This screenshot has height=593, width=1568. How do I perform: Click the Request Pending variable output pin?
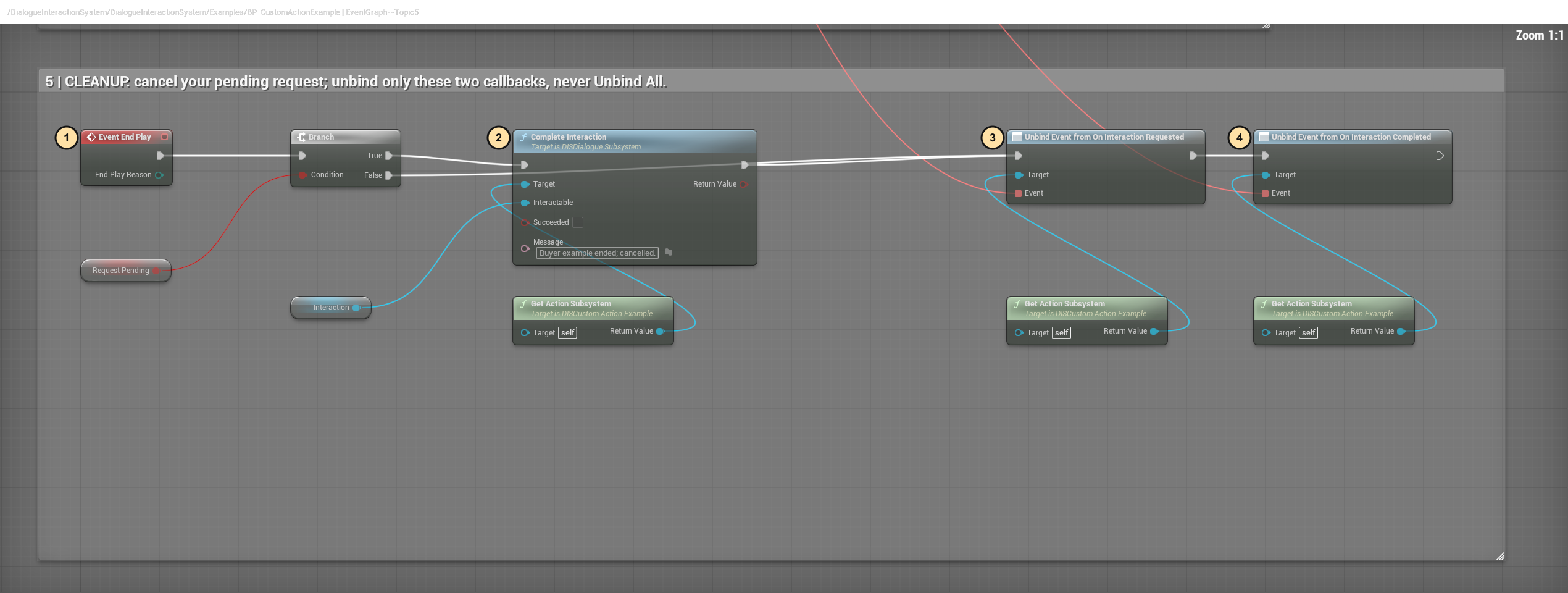coord(157,271)
